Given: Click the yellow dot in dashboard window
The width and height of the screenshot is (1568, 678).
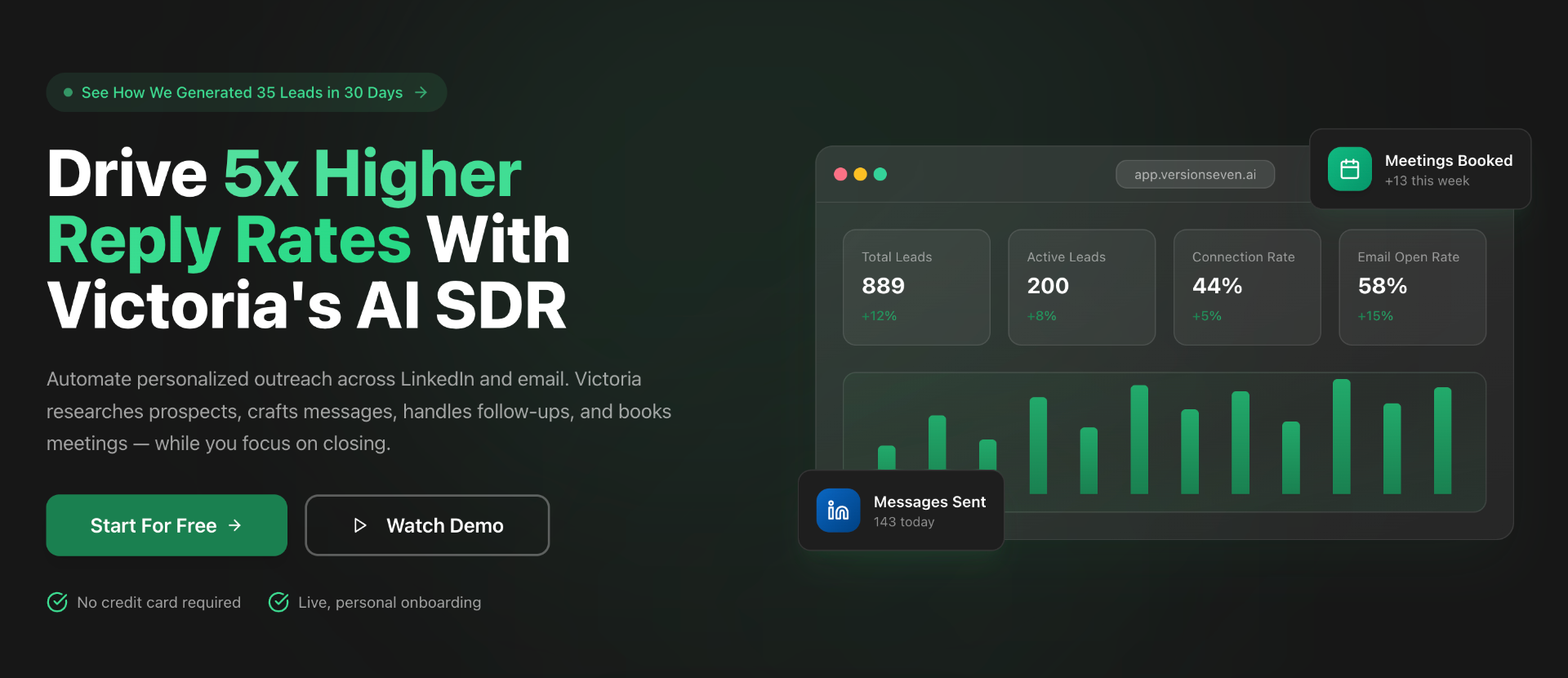Looking at the screenshot, I should [x=860, y=174].
